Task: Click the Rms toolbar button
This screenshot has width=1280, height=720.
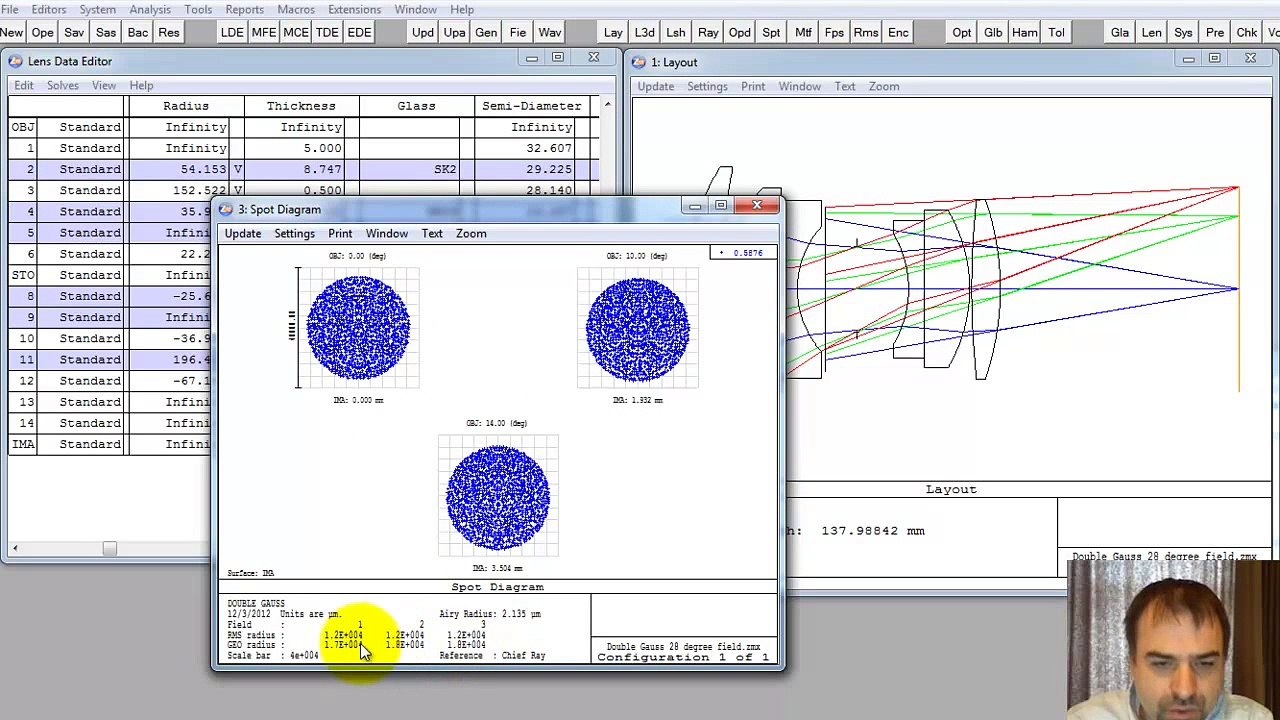Action: (x=867, y=32)
